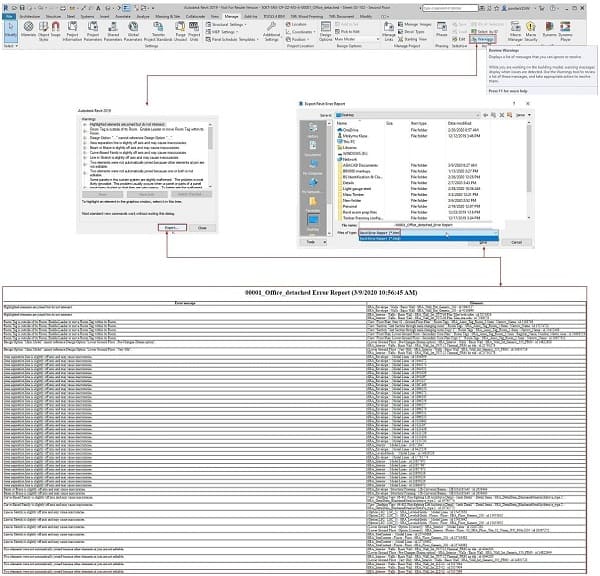Expand the first warning in the list
Viewport: 600px width, 576px height.
[85, 124]
